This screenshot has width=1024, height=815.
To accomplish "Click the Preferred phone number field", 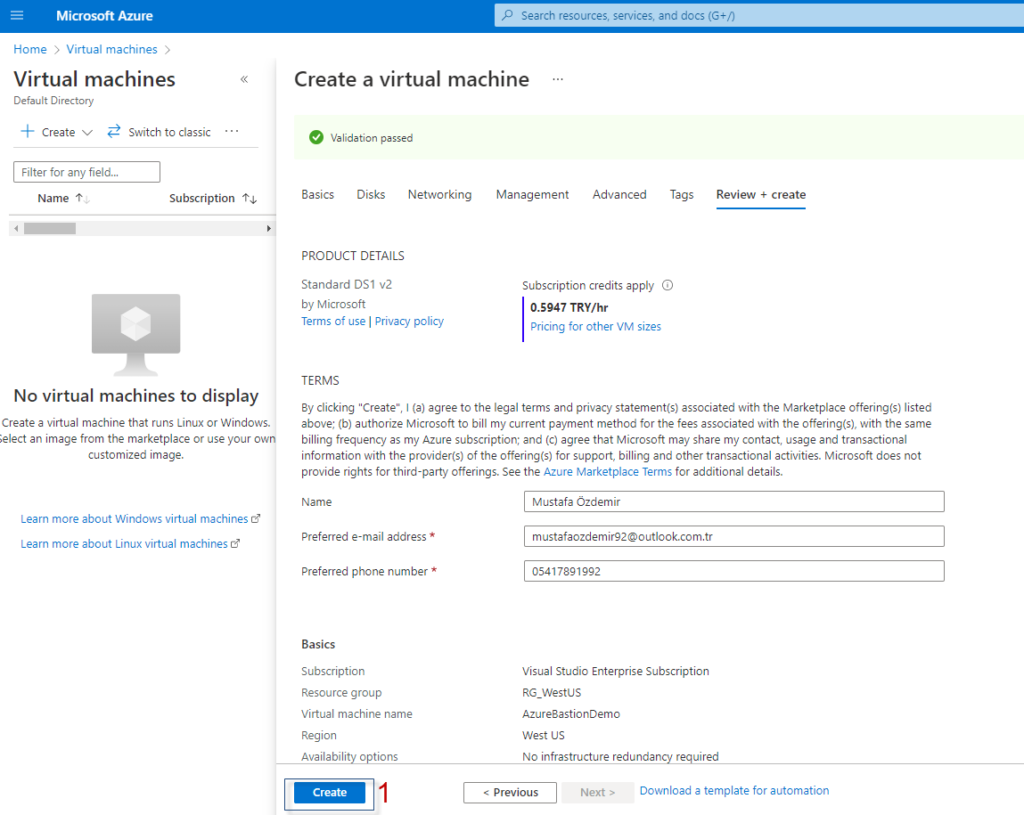I will click(734, 571).
